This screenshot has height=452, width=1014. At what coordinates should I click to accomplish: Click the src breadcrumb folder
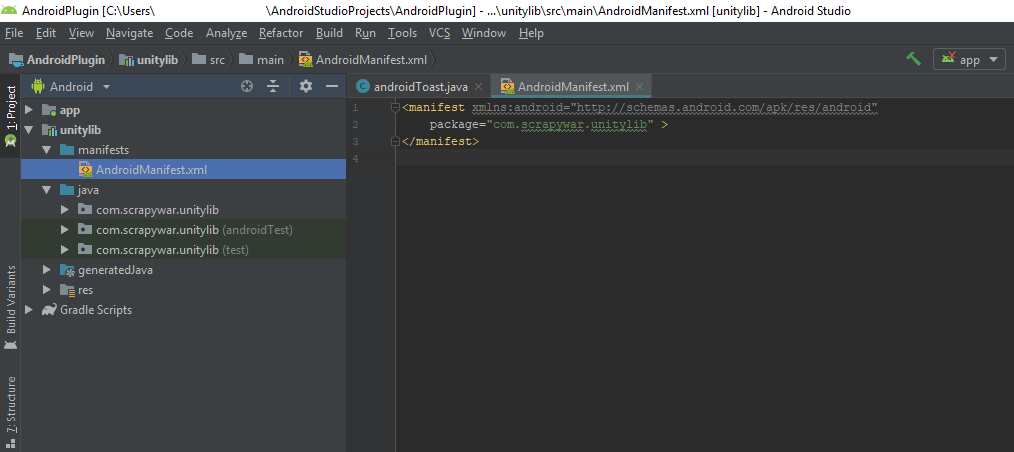(x=209, y=60)
